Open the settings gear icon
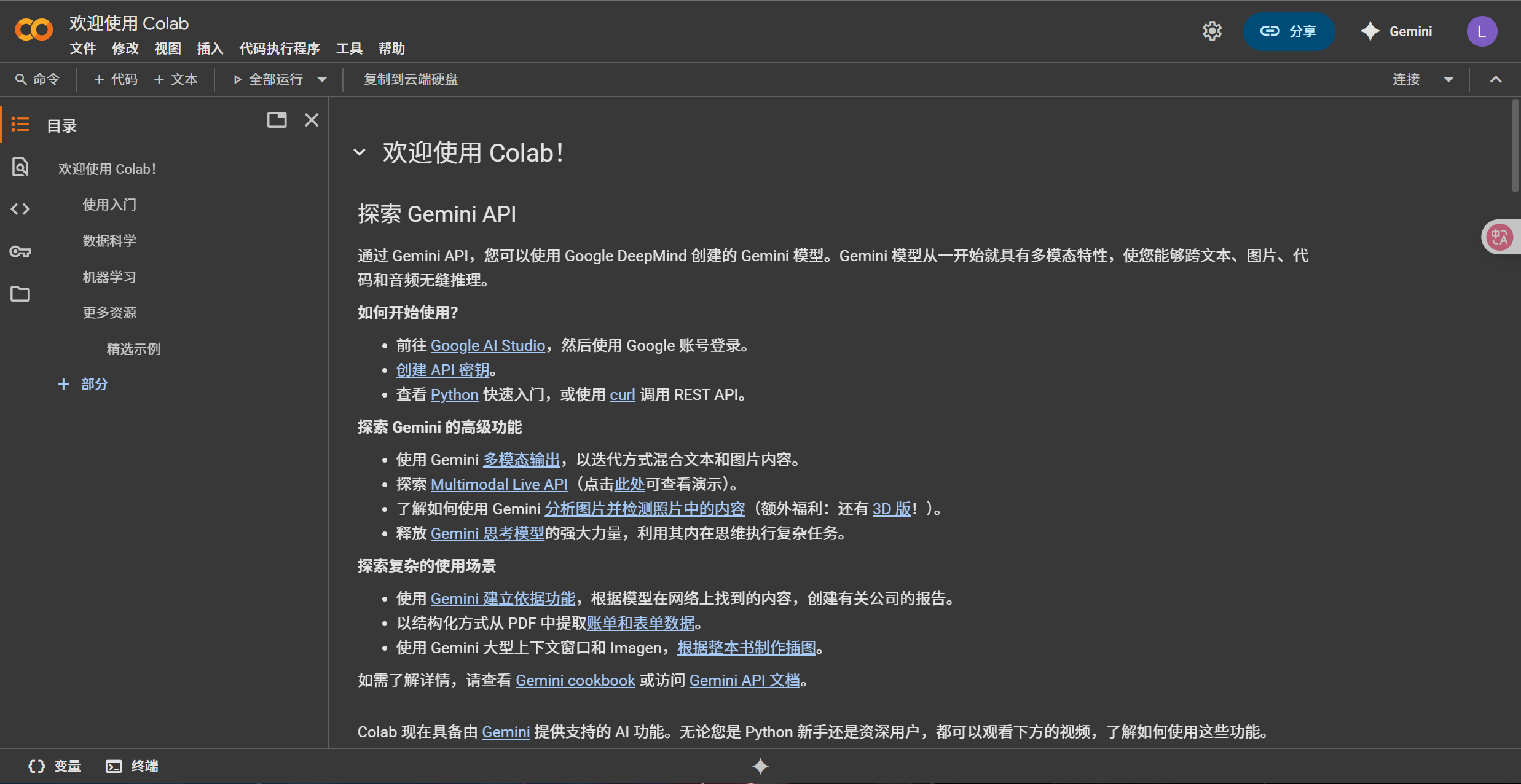Image resolution: width=1521 pixels, height=784 pixels. (x=1212, y=31)
